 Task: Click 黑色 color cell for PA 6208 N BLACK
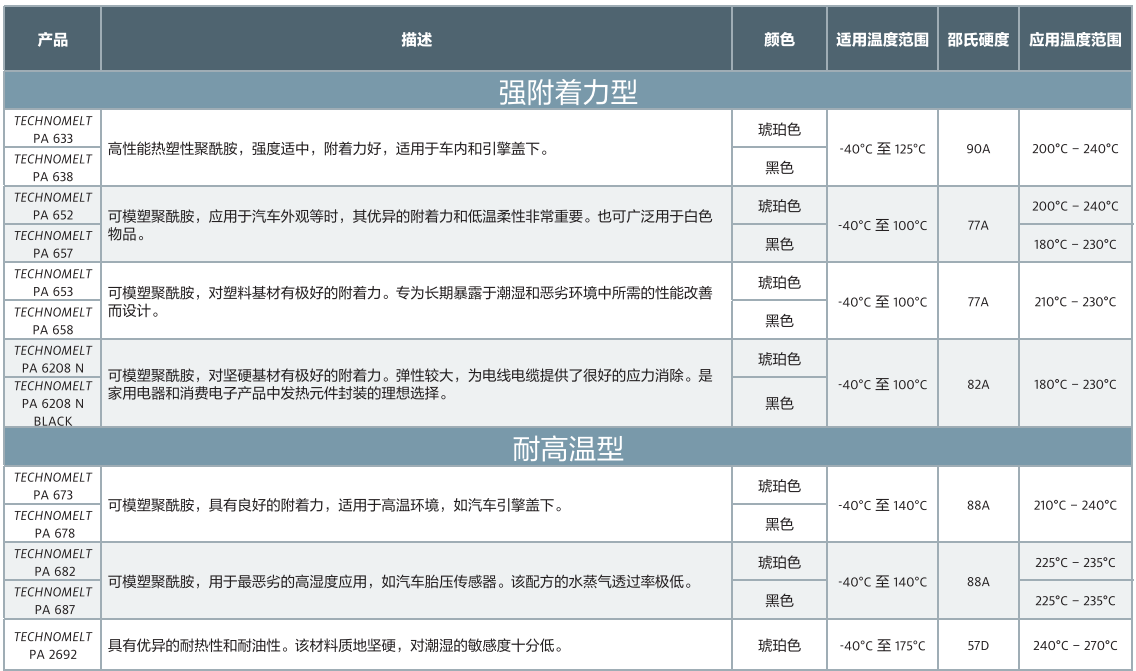[780, 403]
